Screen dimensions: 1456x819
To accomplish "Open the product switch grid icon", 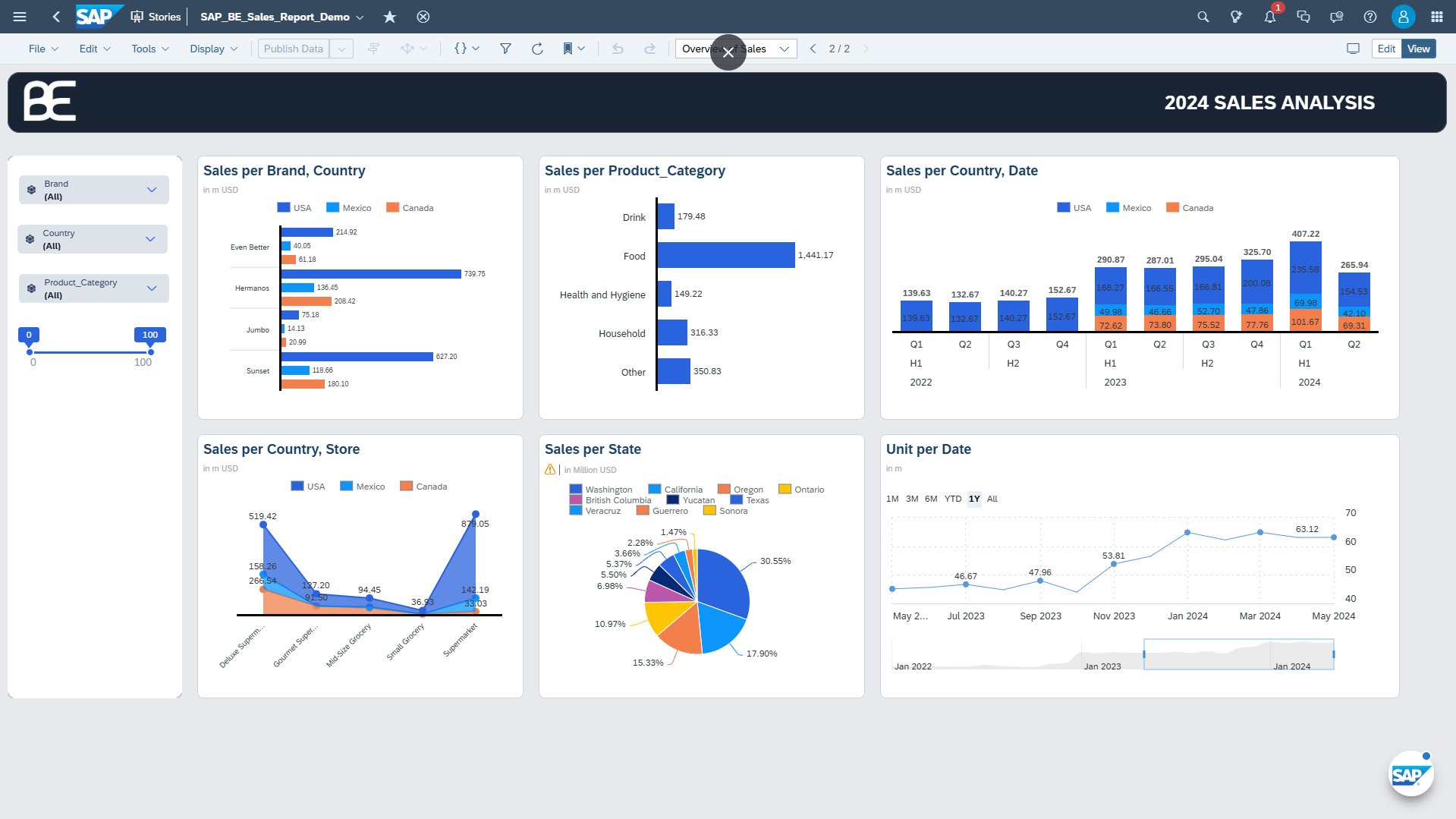I will [1437, 17].
